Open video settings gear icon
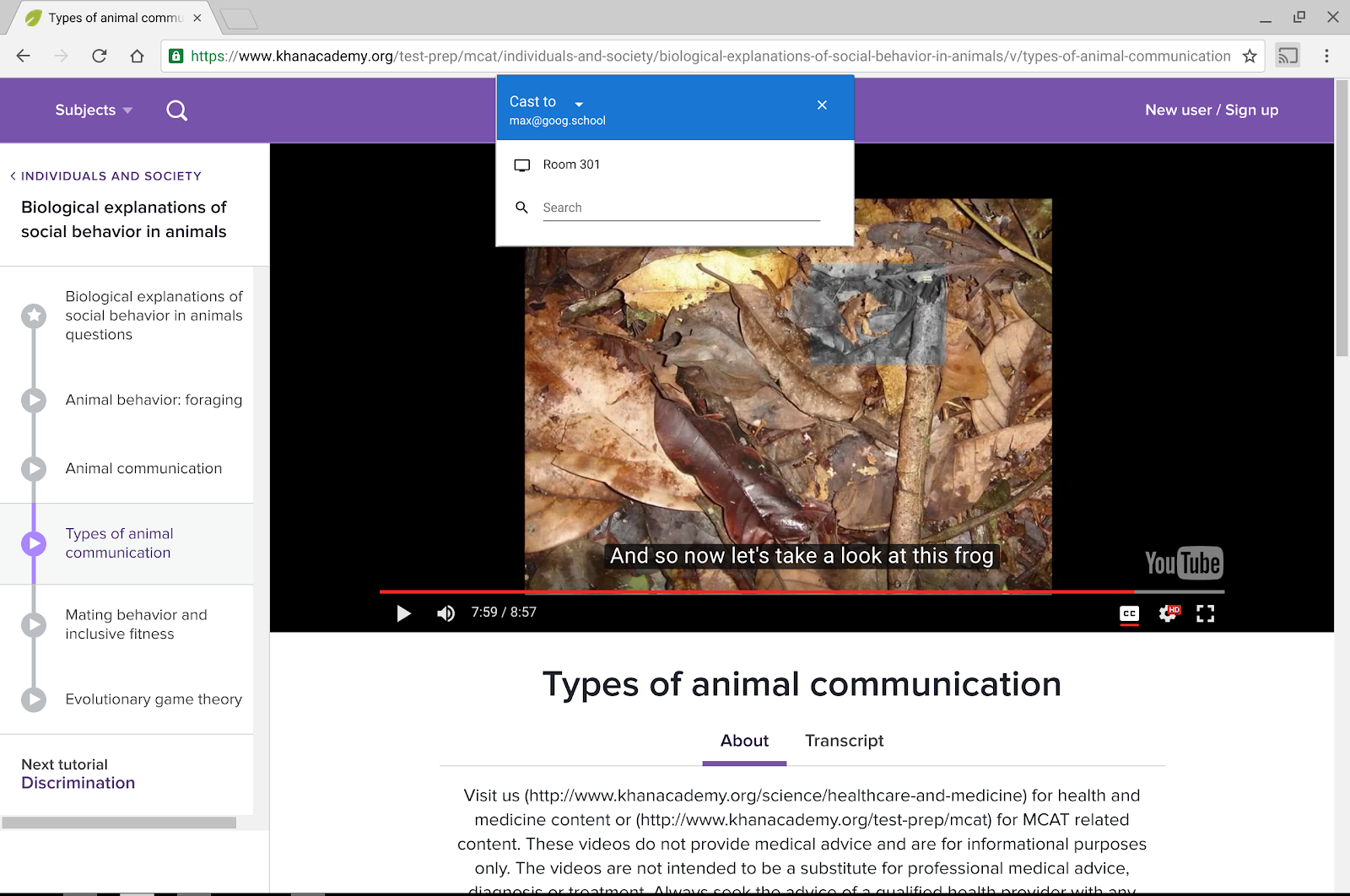The width and height of the screenshot is (1350, 896). (x=1169, y=613)
